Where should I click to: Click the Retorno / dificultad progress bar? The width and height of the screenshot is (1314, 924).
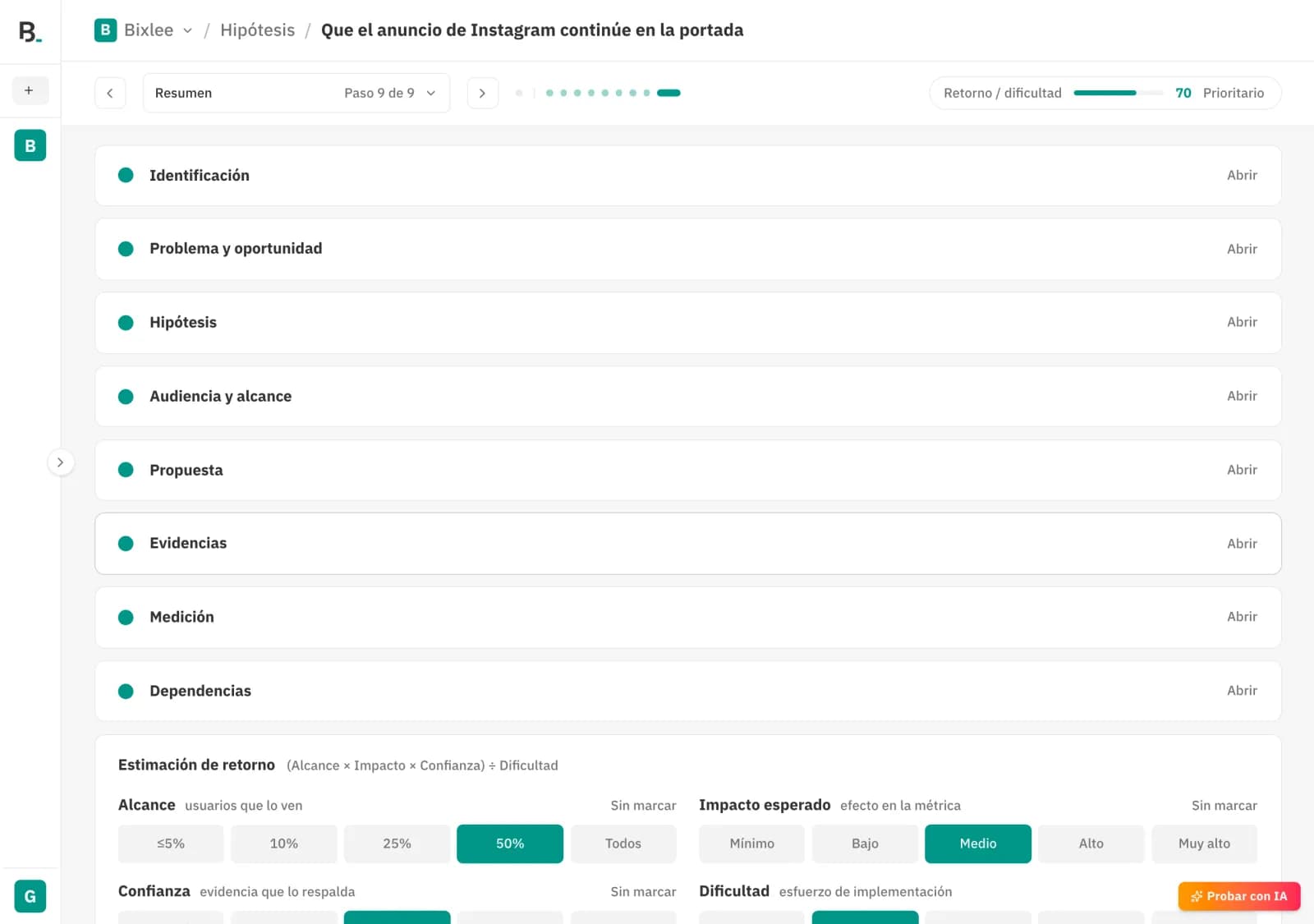1118,93
